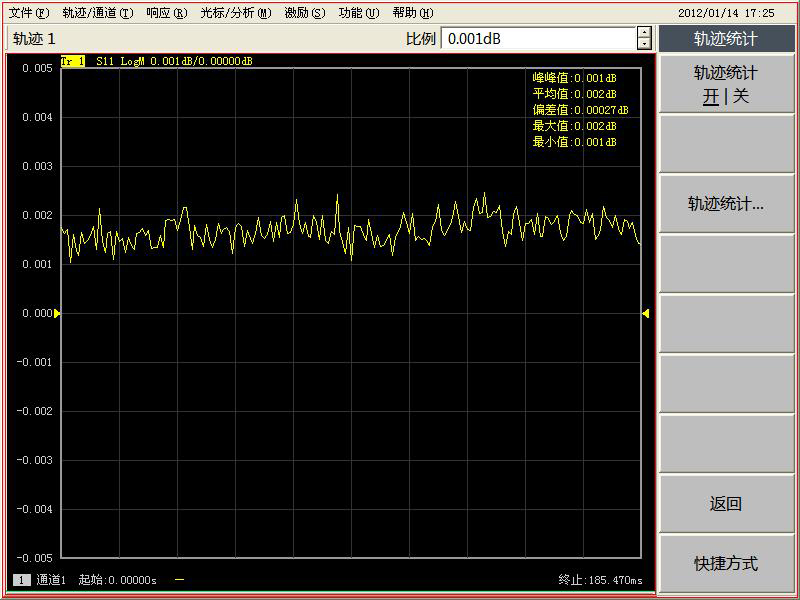
Task: Open the 响应(R) menu
Action: click(x=166, y=13)
